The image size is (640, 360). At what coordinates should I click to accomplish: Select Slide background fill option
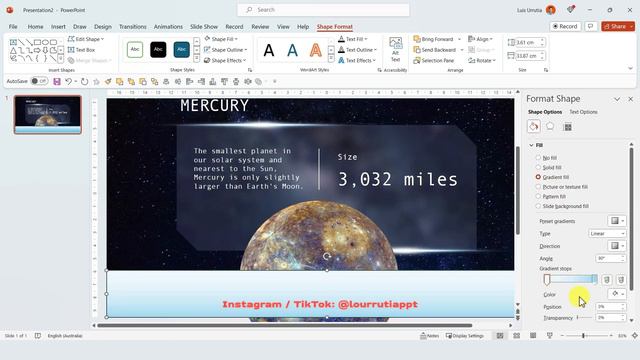pos(562,206)
